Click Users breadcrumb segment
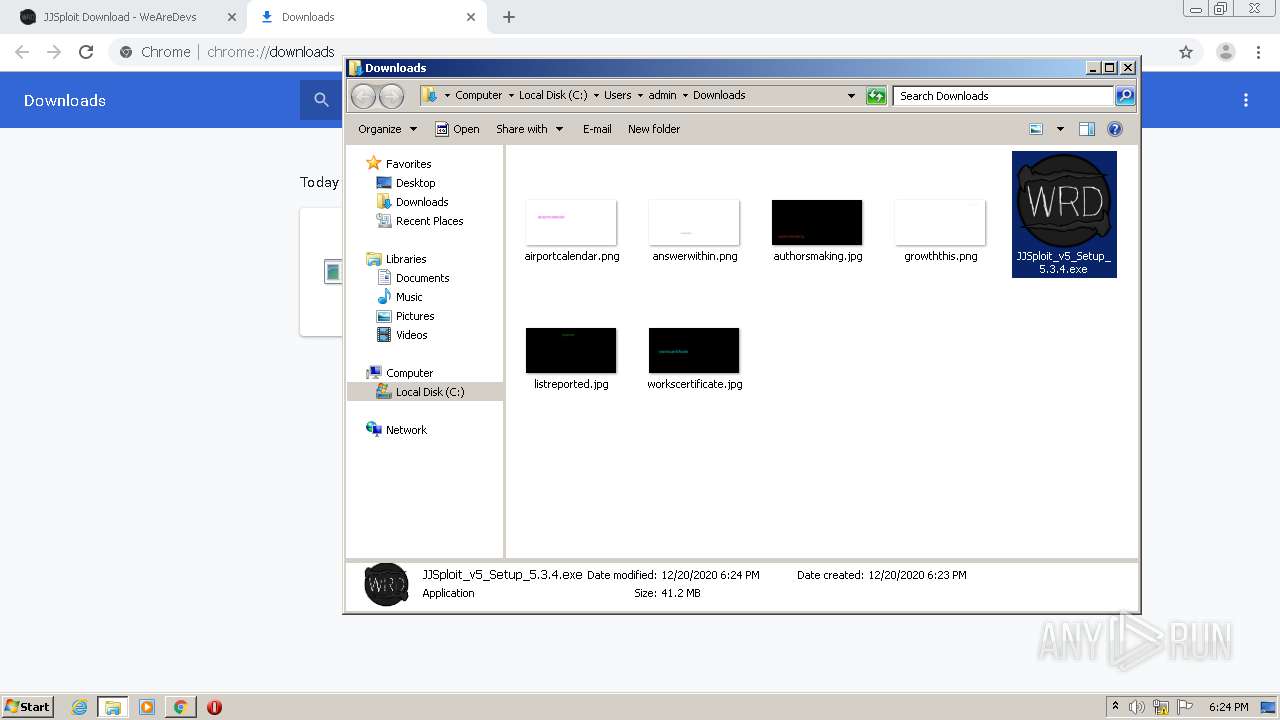This screenshot has height=720, width=1280. [x=617, y=96]
